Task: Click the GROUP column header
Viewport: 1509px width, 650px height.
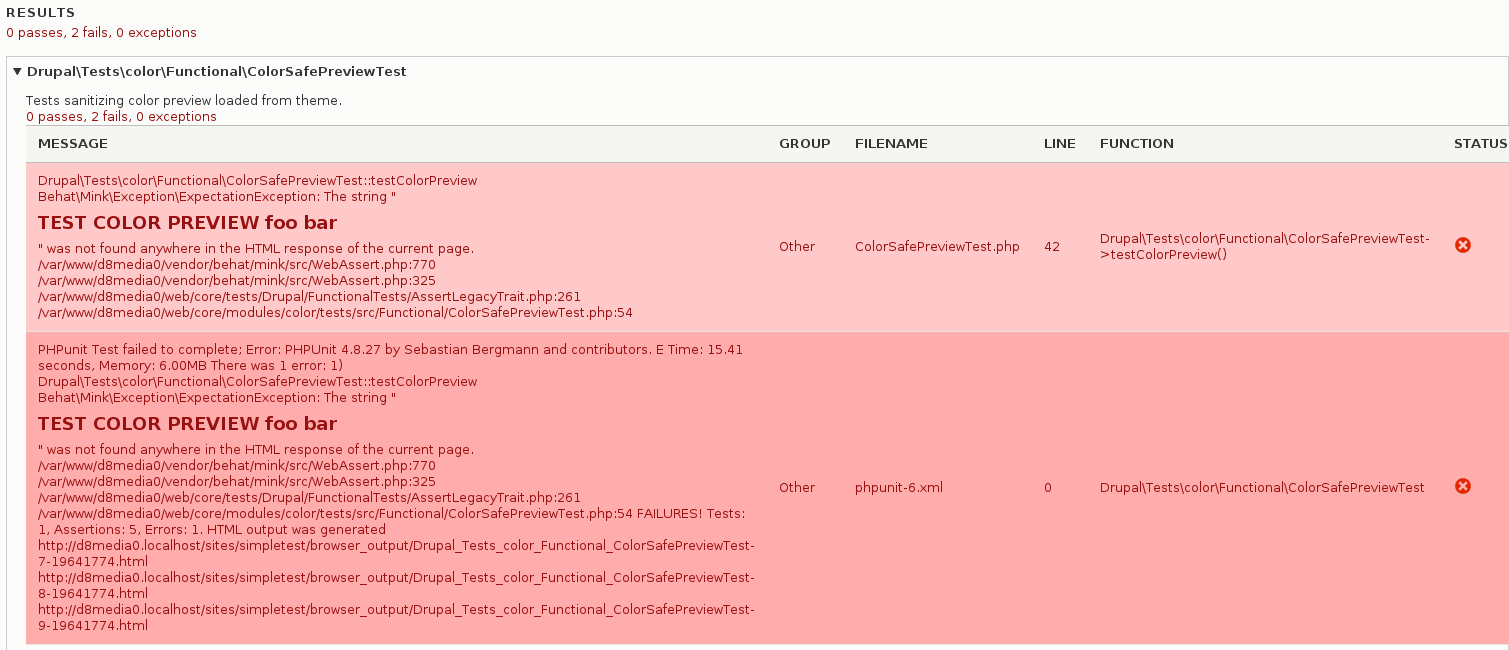Action: [x=804, y=144]
